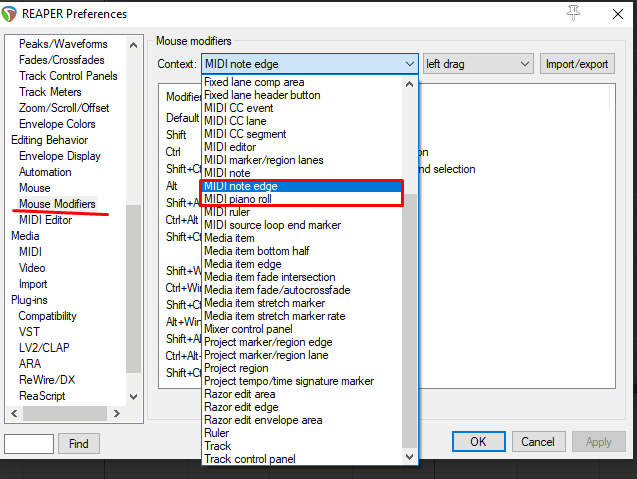Screen dimensions: 637x479
Task: Select MIDI piano roll option
Action: coord(302,199)
